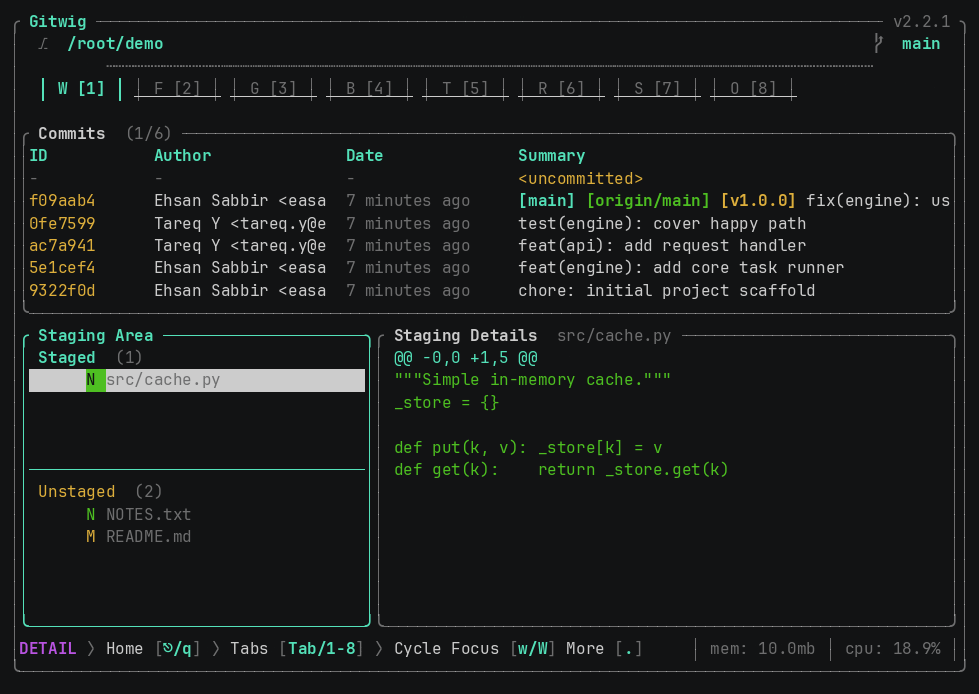Viewport: 979px width, 694px height.
Task: Click the diff line 'def get(k)'
Action: click(561, 469)
